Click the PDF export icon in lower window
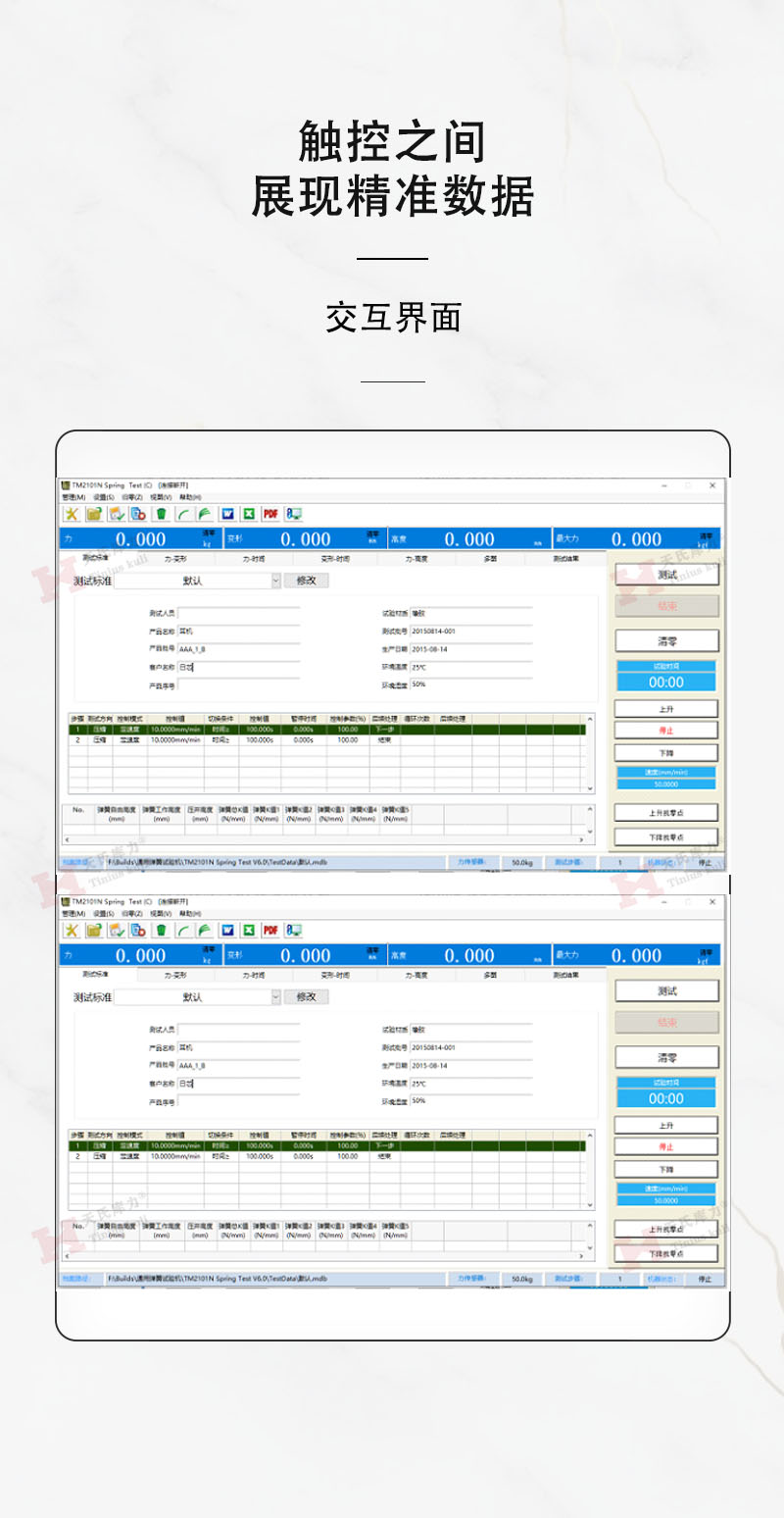 (270, 931)
